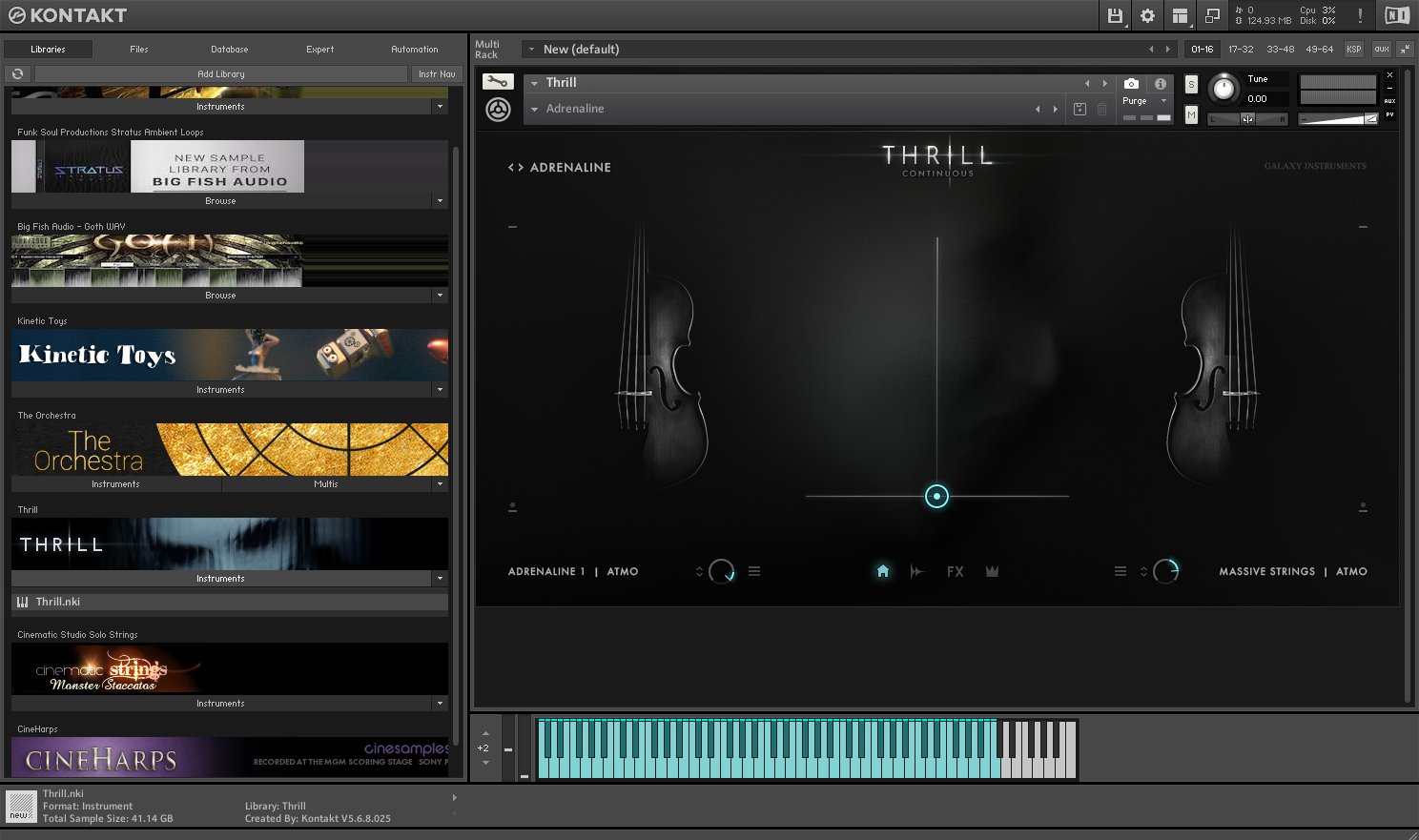Viewport: 1419px width, 840px height.
Task: Open the Purge menu
Action: pos(1144,101)
